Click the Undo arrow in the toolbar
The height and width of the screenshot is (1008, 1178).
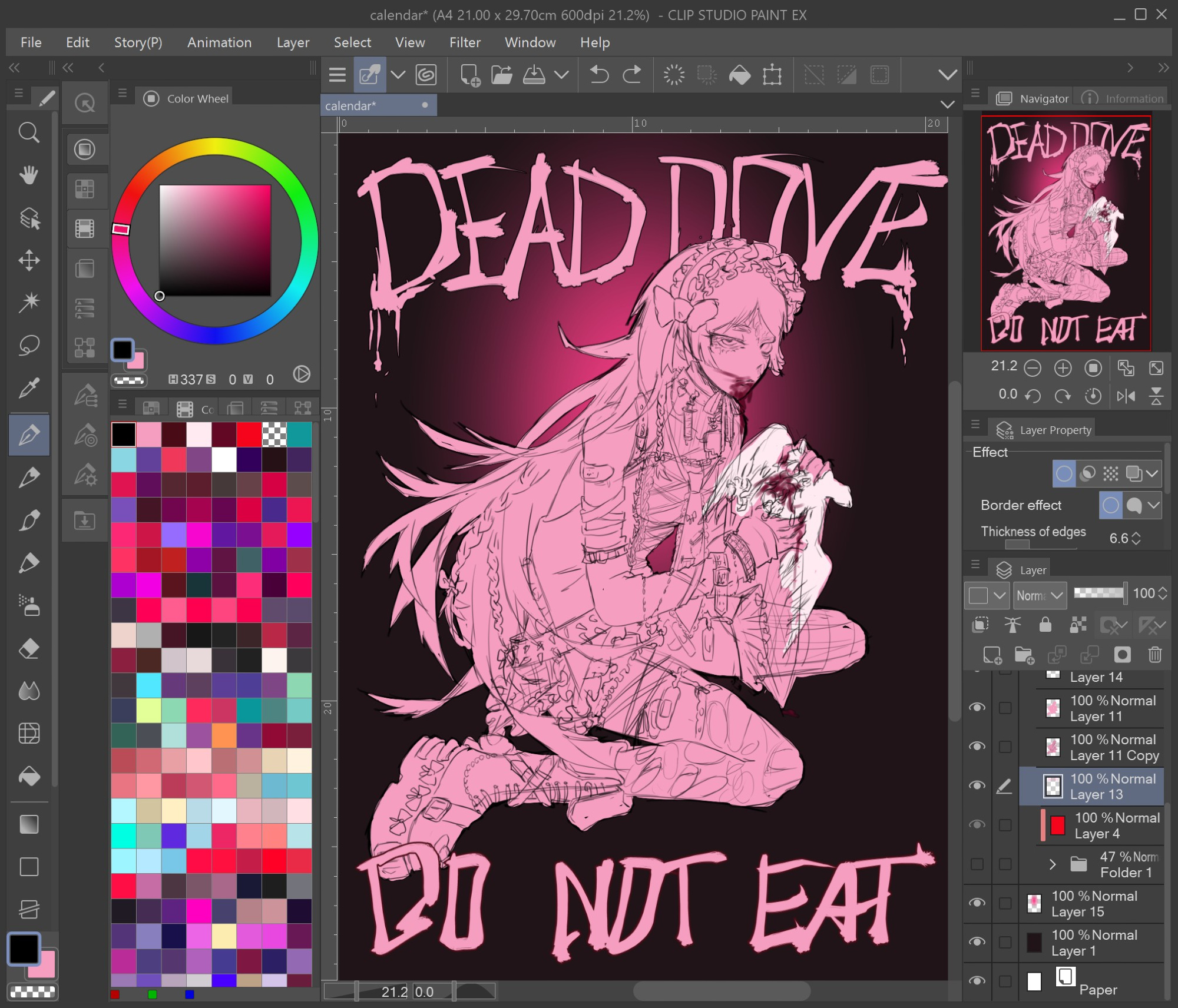pos(599,75)
